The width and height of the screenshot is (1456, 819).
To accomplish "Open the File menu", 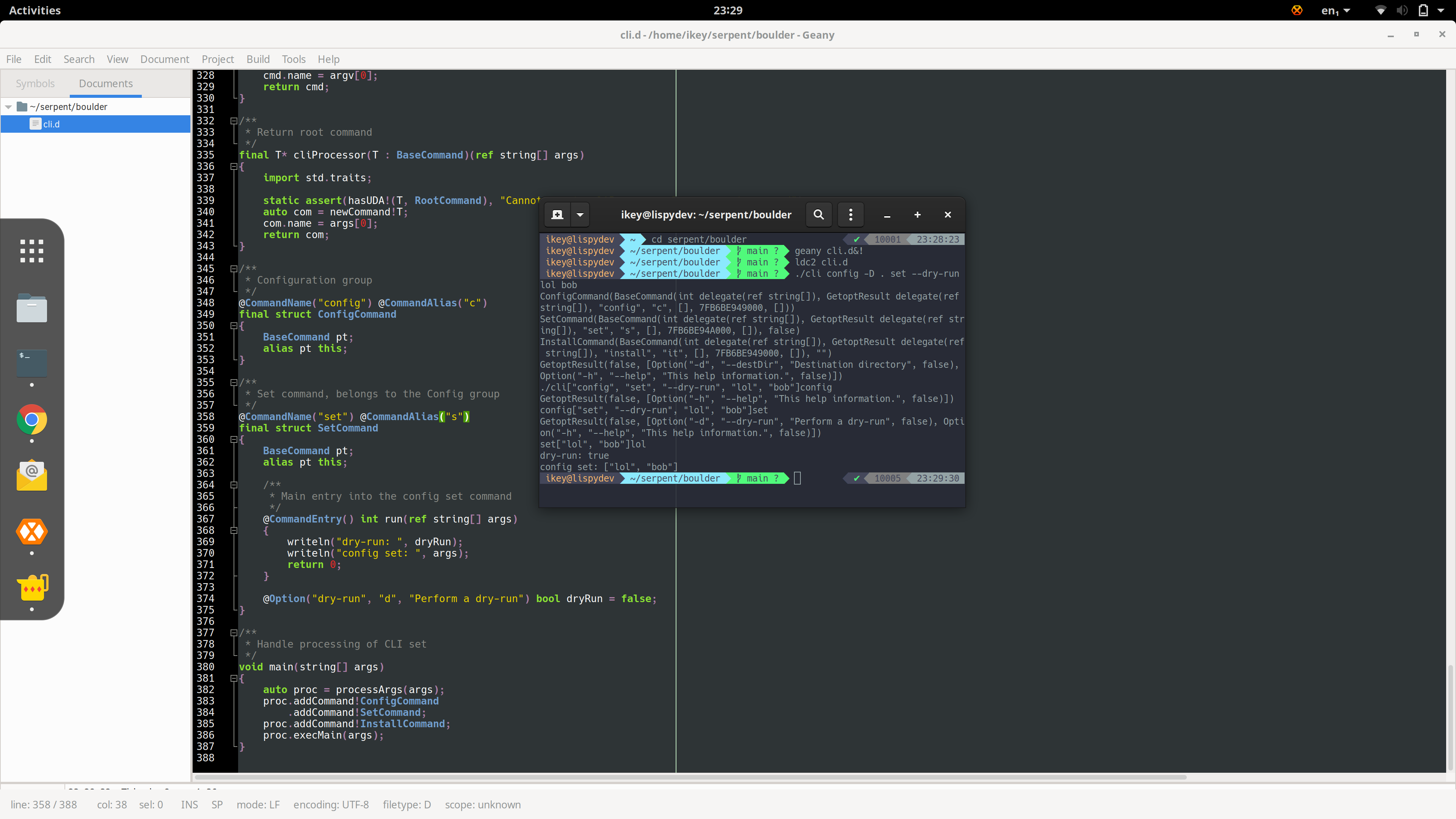I will point(14,60).
